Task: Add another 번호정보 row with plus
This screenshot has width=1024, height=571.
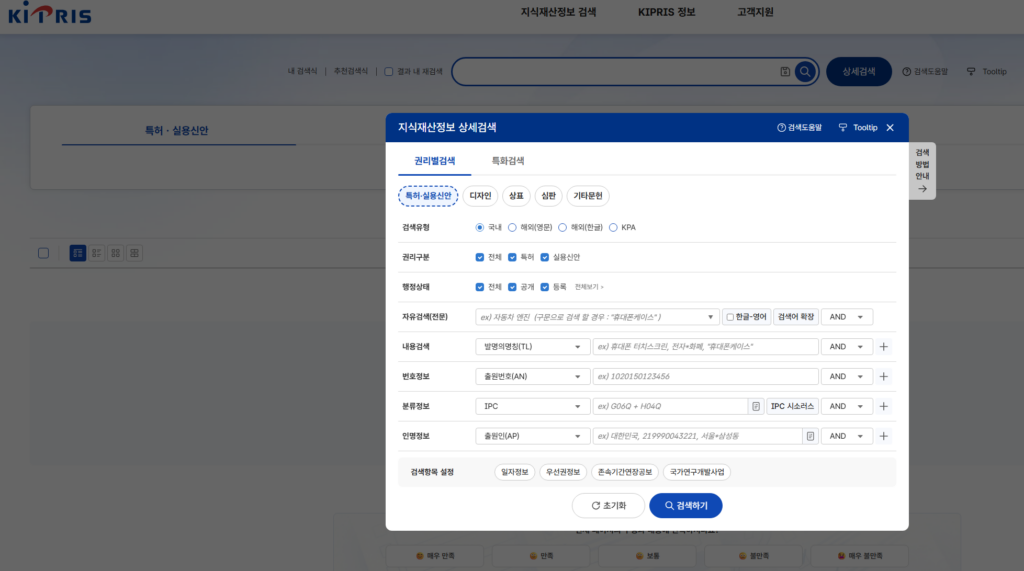Action: 884,376
